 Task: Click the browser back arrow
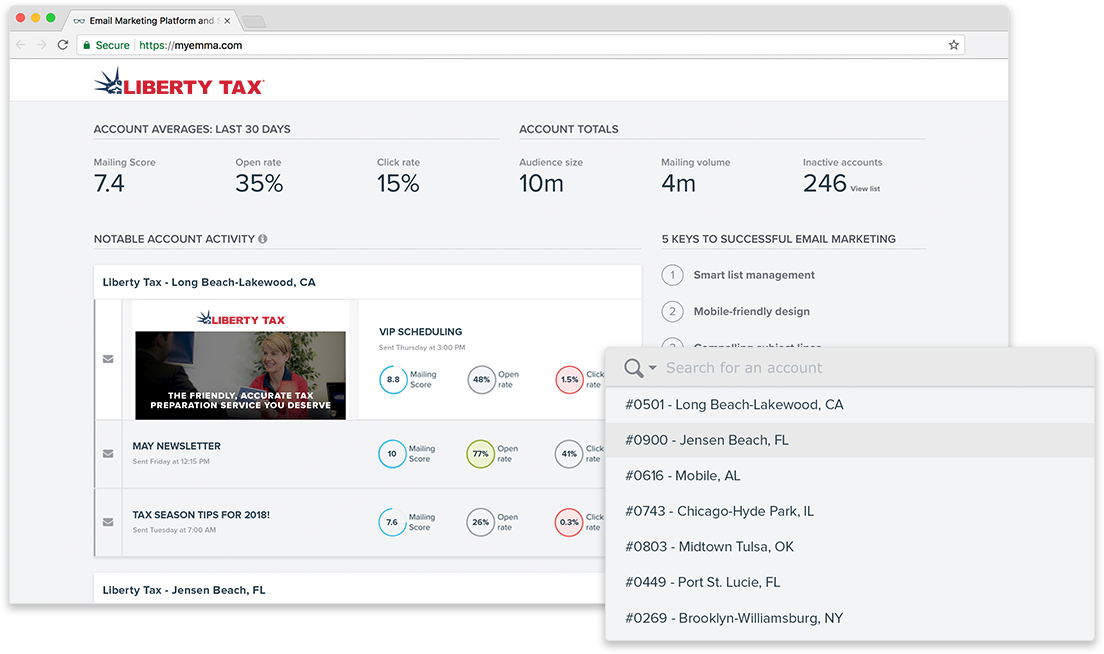tap(20, 45)
